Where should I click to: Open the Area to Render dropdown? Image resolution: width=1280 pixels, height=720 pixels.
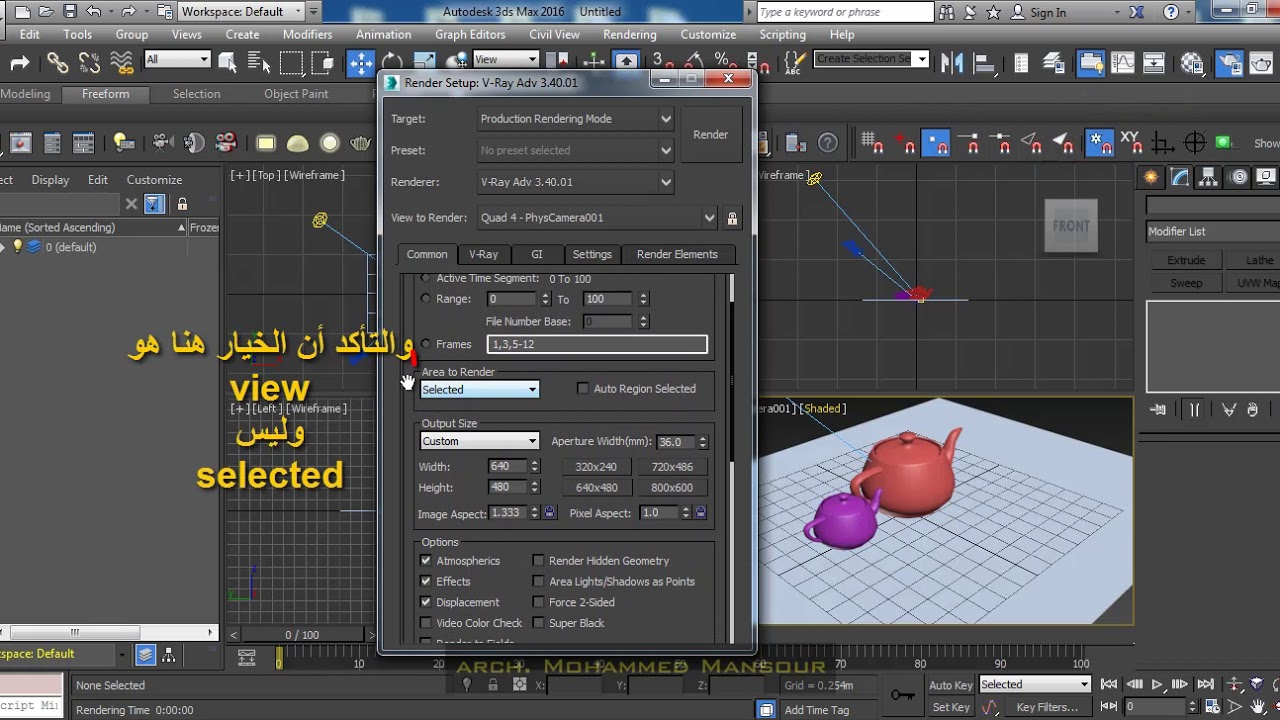pos(480,390)
